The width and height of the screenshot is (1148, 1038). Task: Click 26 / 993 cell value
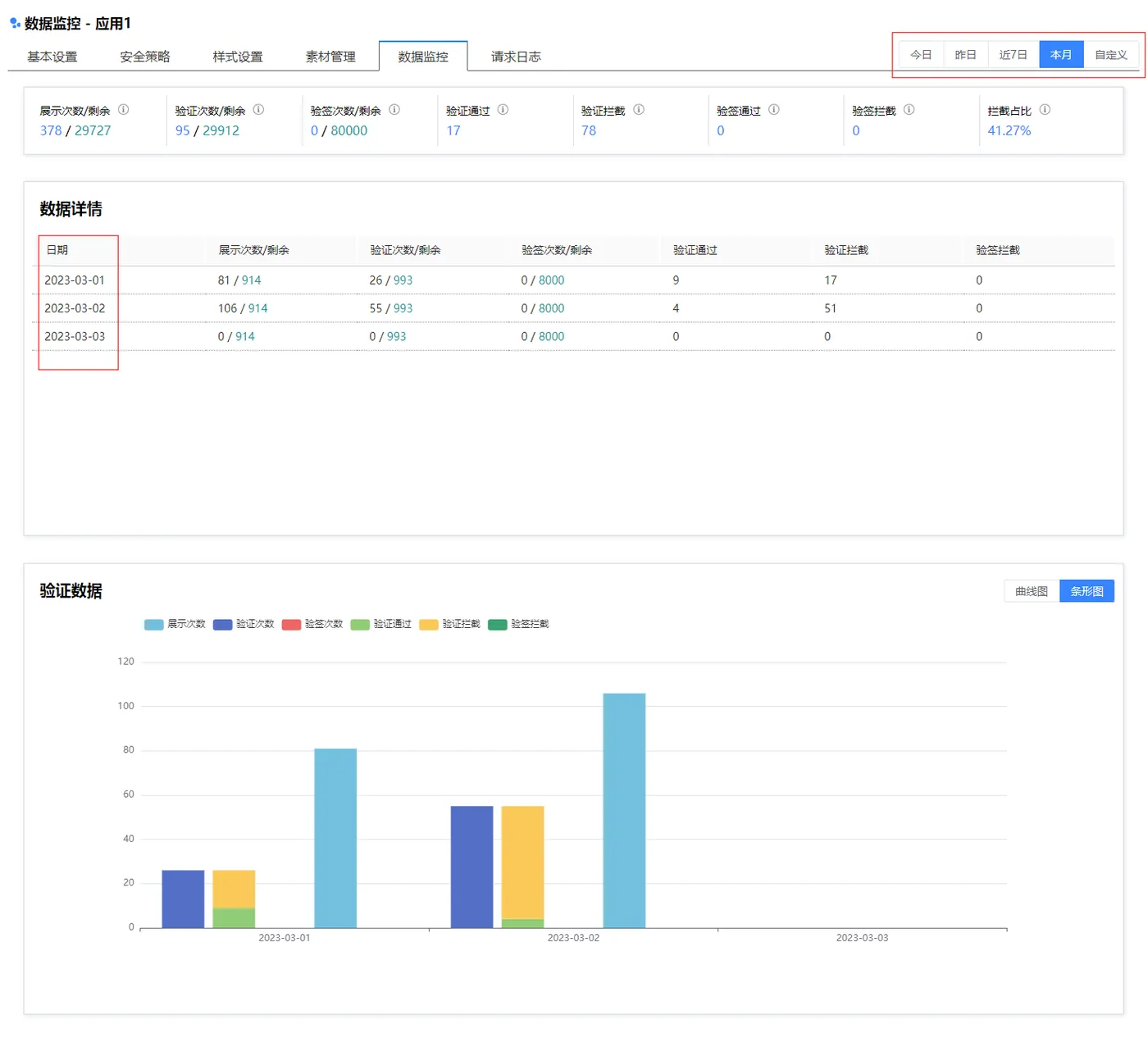click(x=391, y=280)
